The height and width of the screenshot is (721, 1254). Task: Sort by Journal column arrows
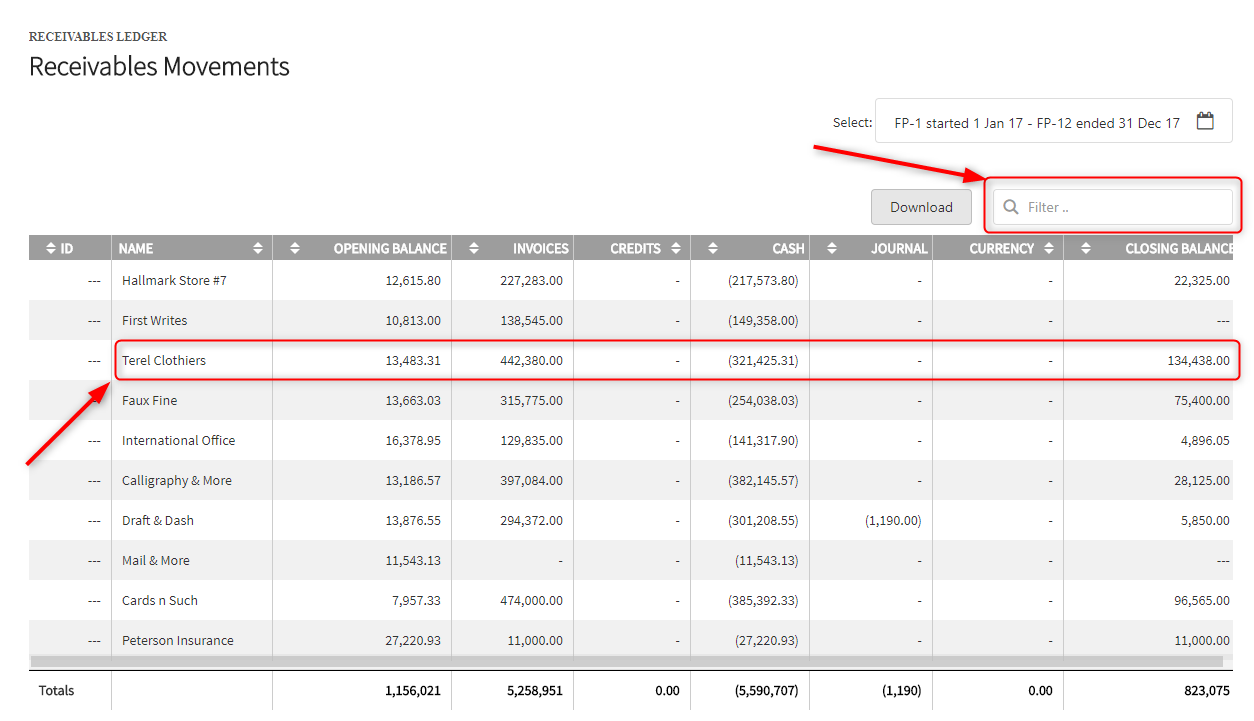(x=832, y=248)
